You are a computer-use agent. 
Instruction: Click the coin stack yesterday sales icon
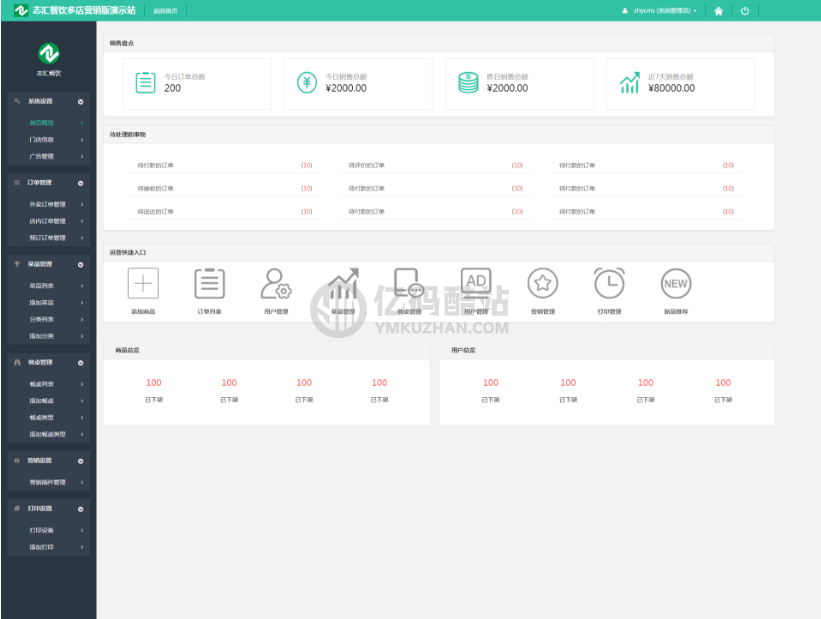[468, 83]
